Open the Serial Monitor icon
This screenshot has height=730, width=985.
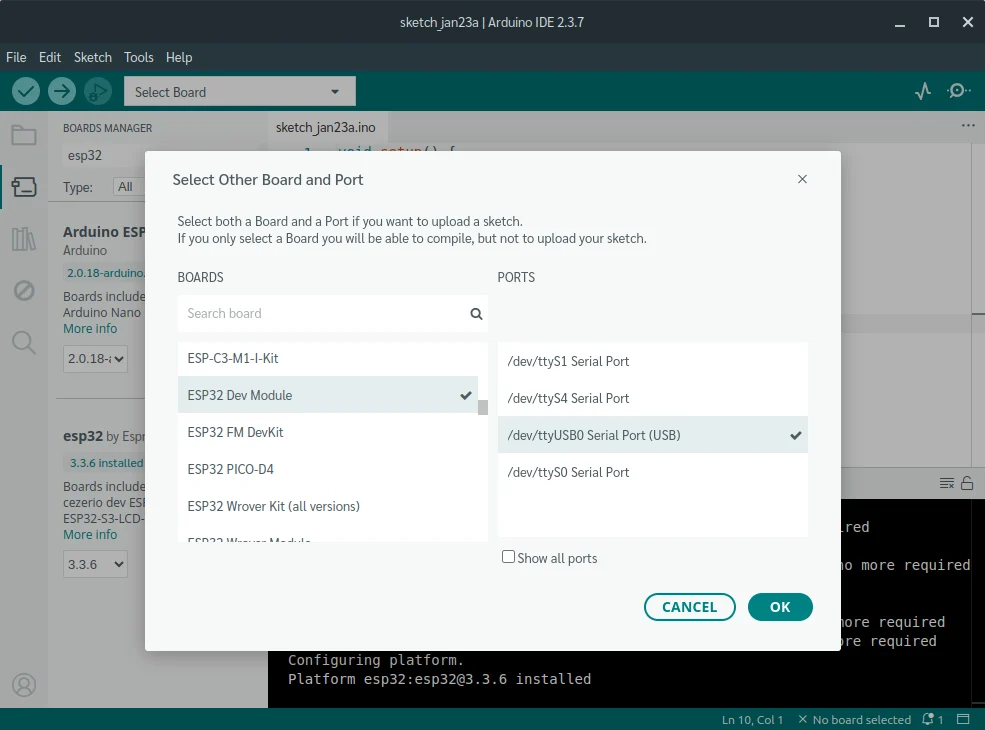pyautogui.click(x=958, y=92)
